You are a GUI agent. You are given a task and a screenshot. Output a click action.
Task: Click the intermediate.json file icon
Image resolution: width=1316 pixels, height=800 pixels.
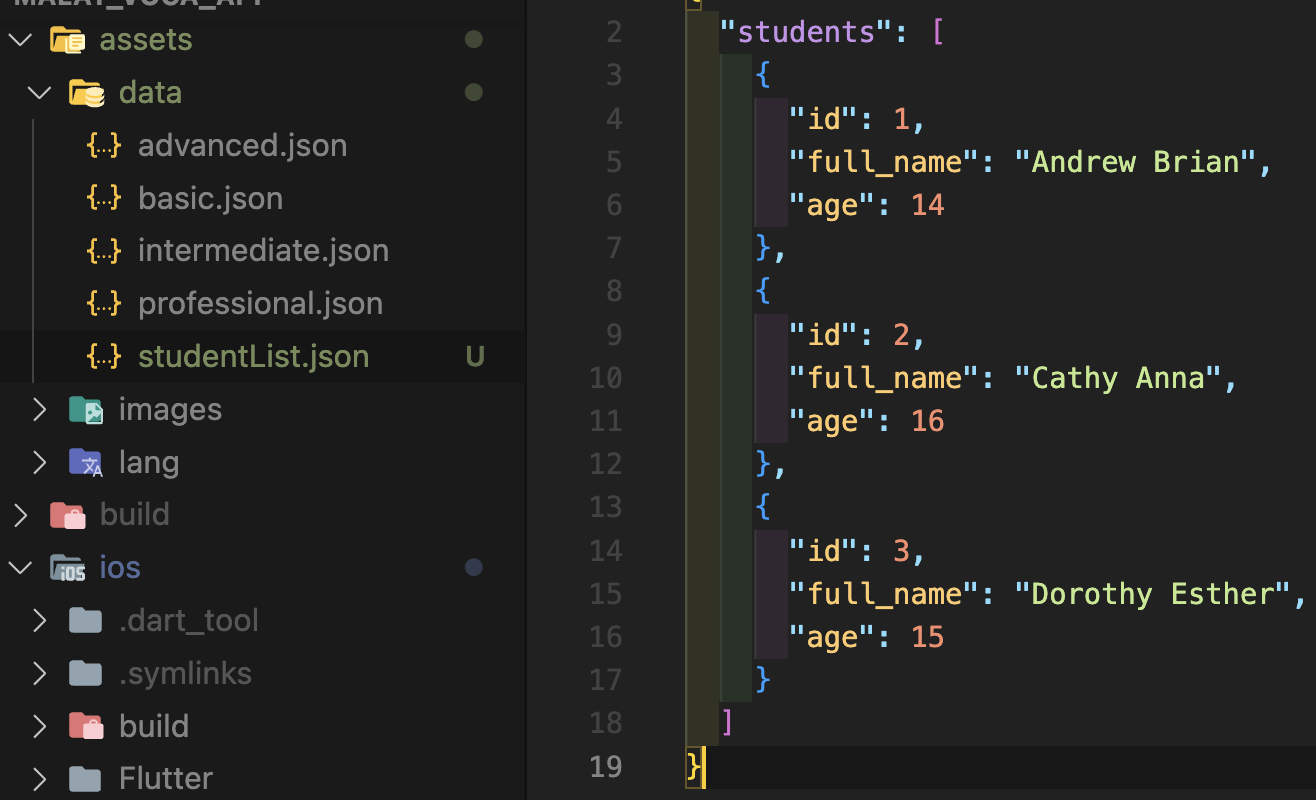(x=104, y=251)
